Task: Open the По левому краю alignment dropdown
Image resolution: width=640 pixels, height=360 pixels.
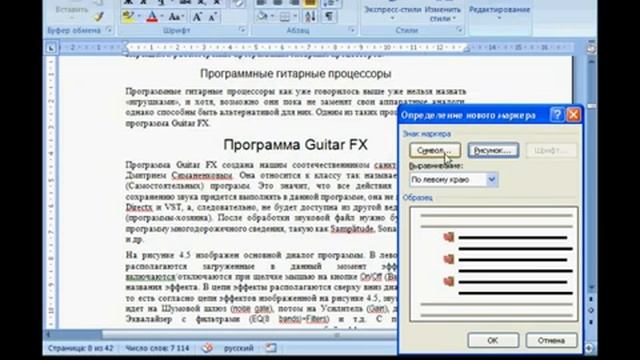Action: point(492,180)
